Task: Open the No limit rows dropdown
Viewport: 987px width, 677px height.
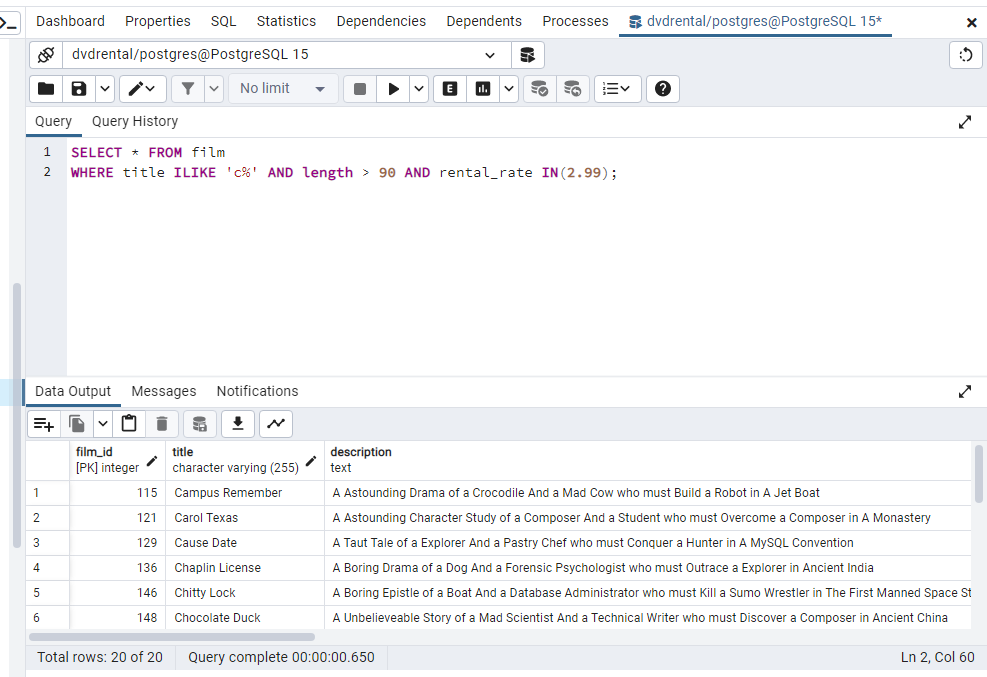Action: 283,89
